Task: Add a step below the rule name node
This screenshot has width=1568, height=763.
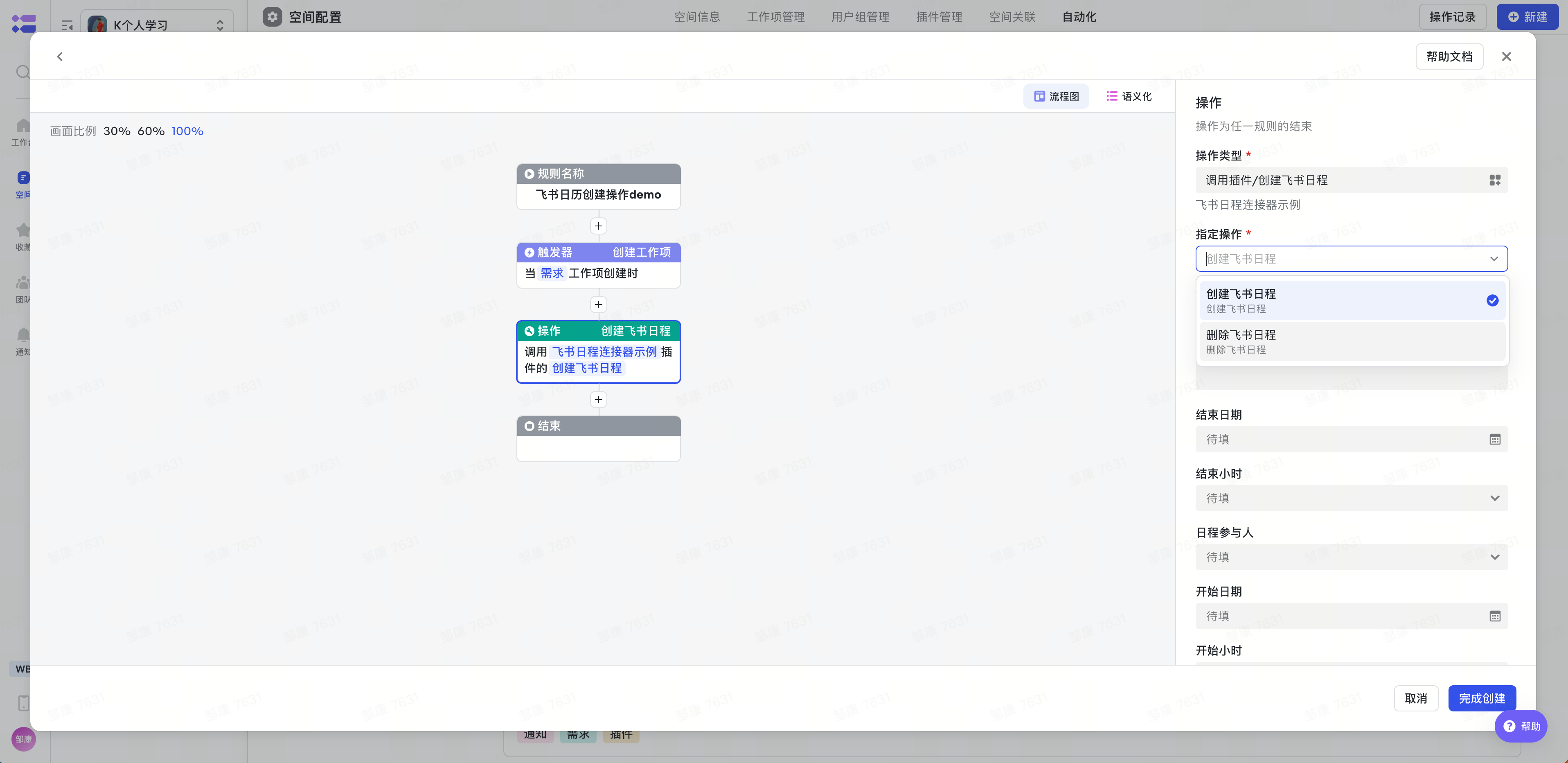Action: [598, 226]
